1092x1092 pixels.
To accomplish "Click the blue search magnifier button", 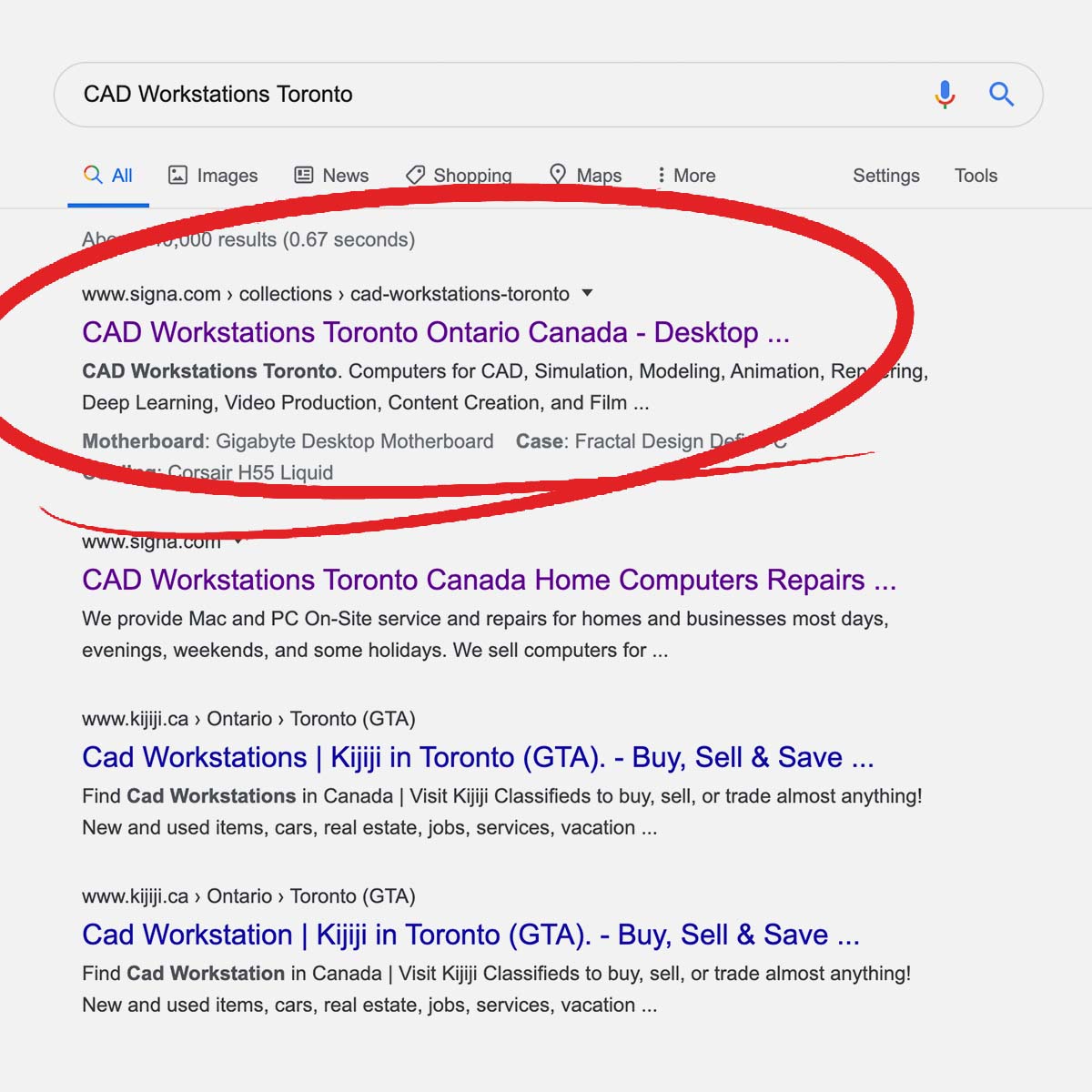I will point(1002,94).
